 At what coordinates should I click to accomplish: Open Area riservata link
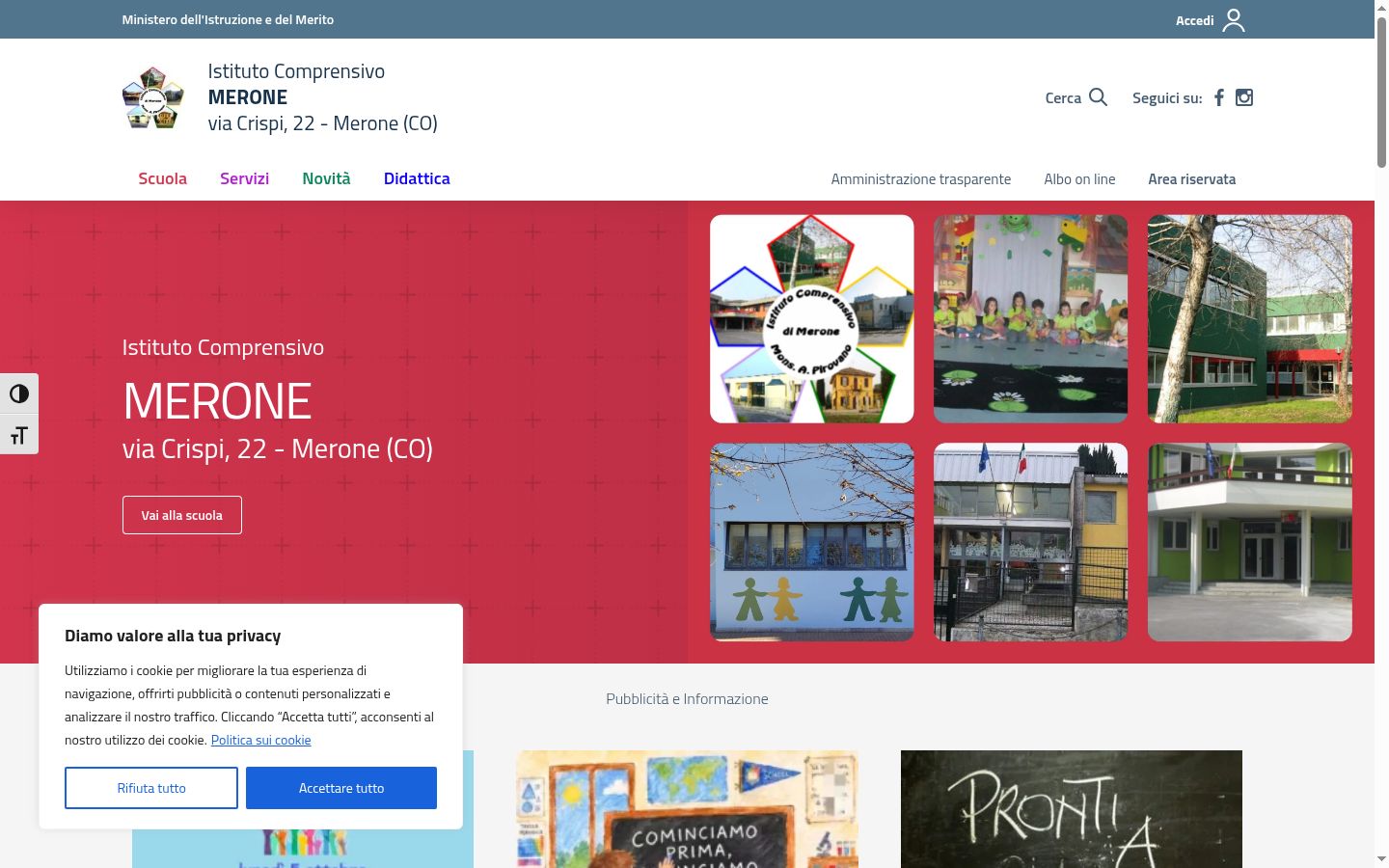point(1191,179)
